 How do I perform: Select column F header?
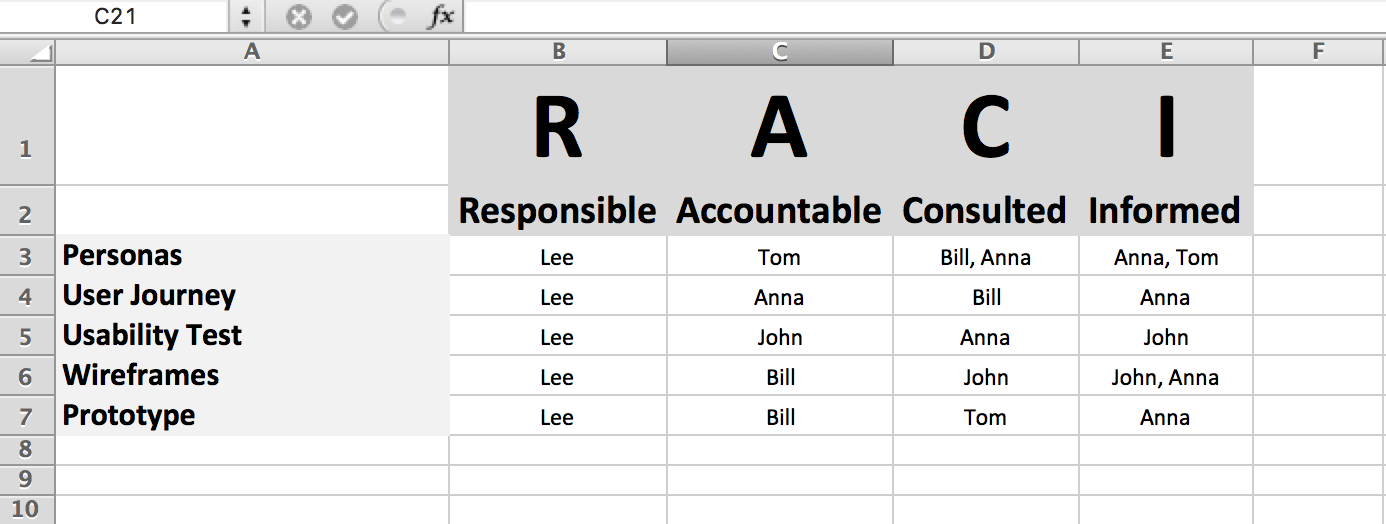(x=1318, y=52)
